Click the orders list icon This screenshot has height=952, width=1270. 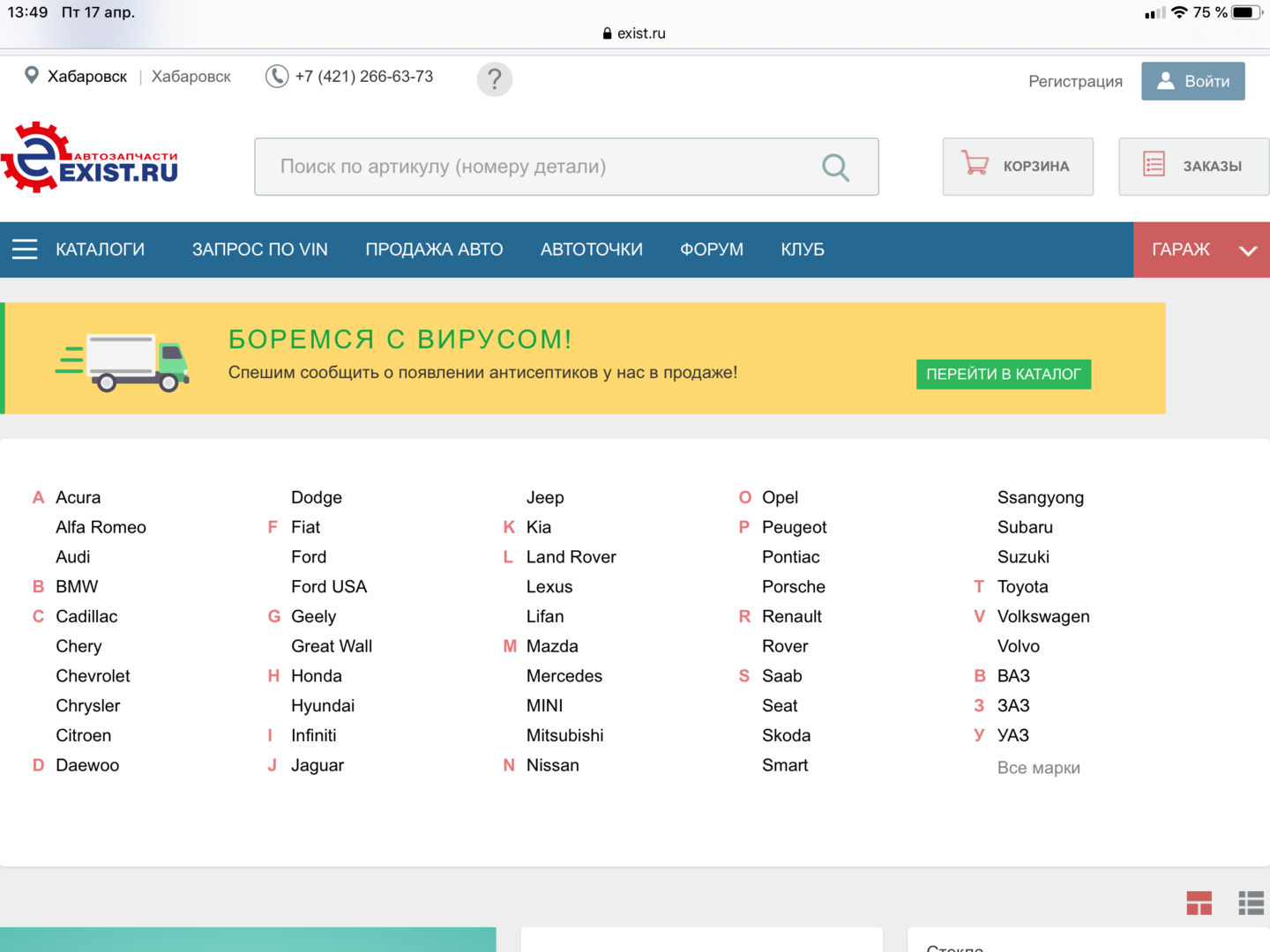(x=1154, y=164)
